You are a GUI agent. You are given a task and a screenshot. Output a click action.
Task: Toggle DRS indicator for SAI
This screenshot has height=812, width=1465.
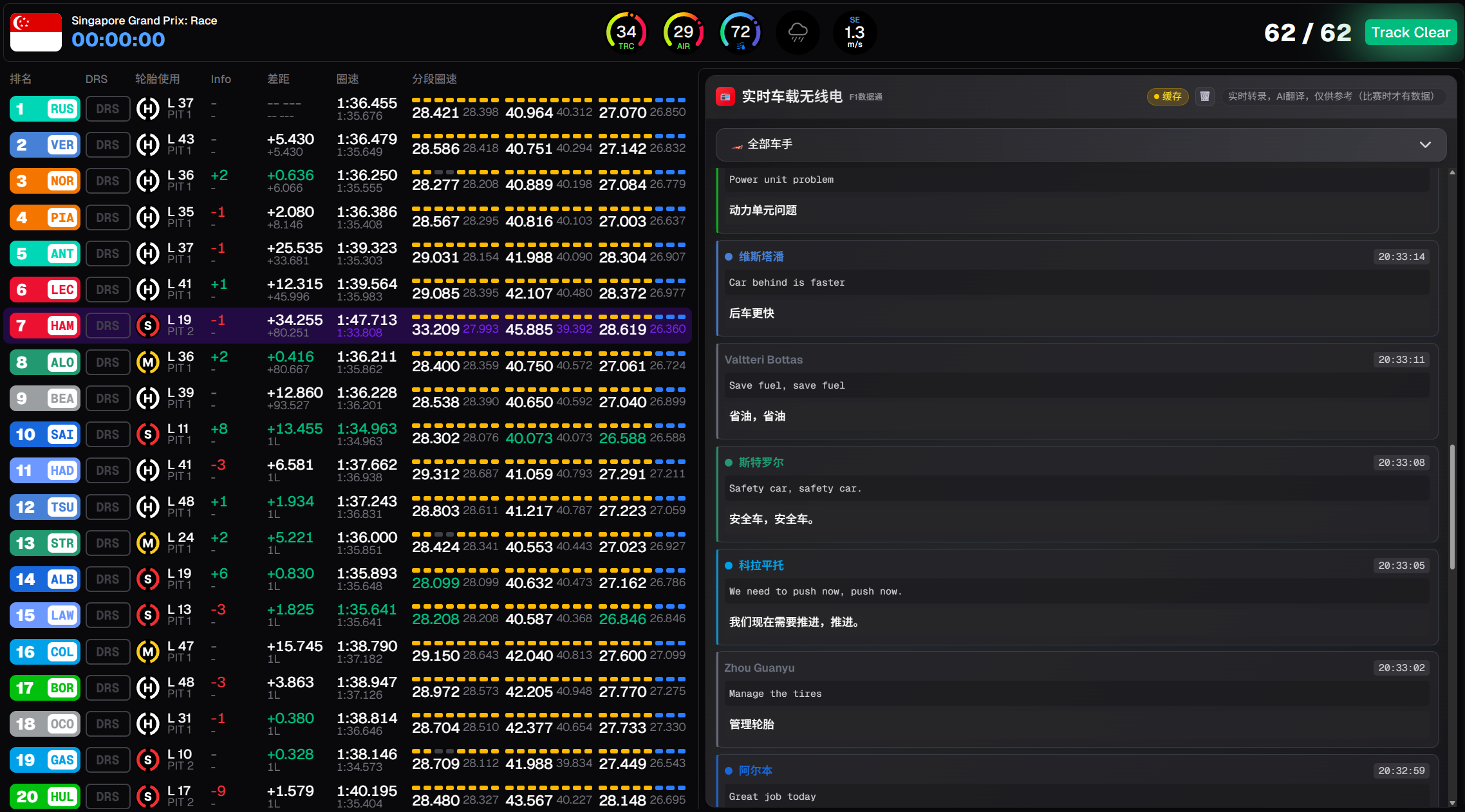(107, 434)
